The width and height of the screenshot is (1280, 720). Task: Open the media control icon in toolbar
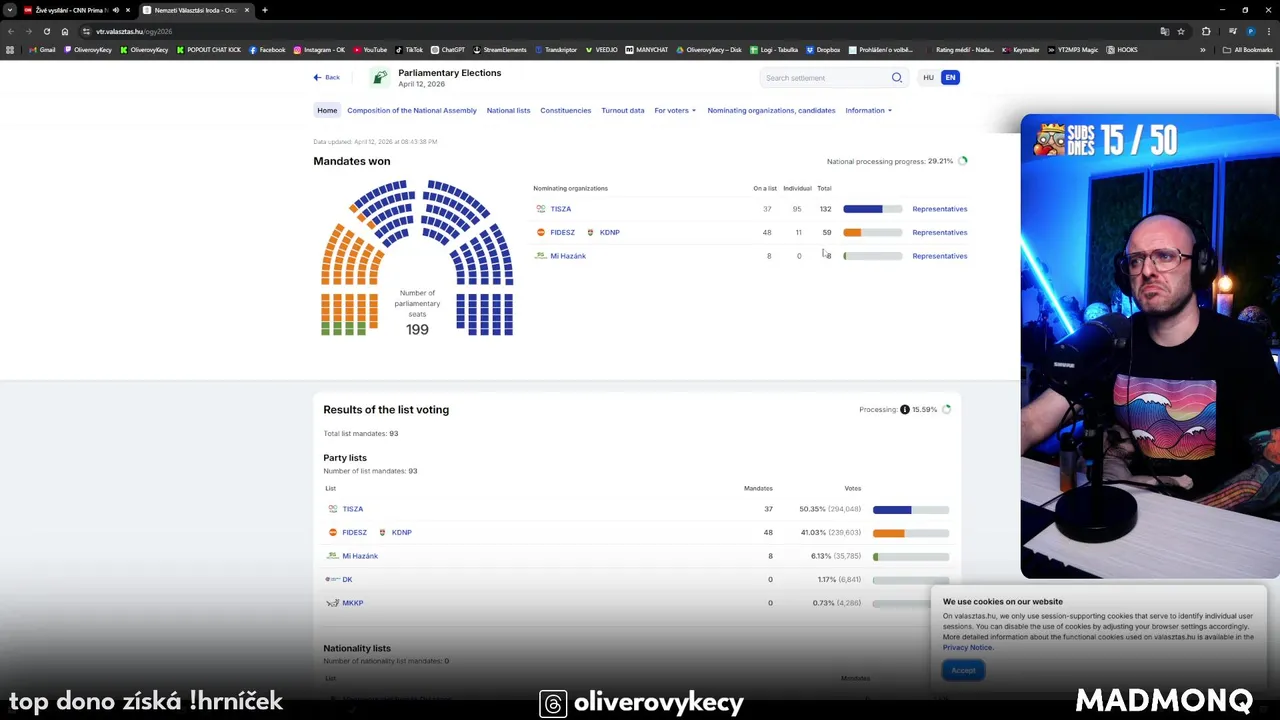coord(1233,31)
